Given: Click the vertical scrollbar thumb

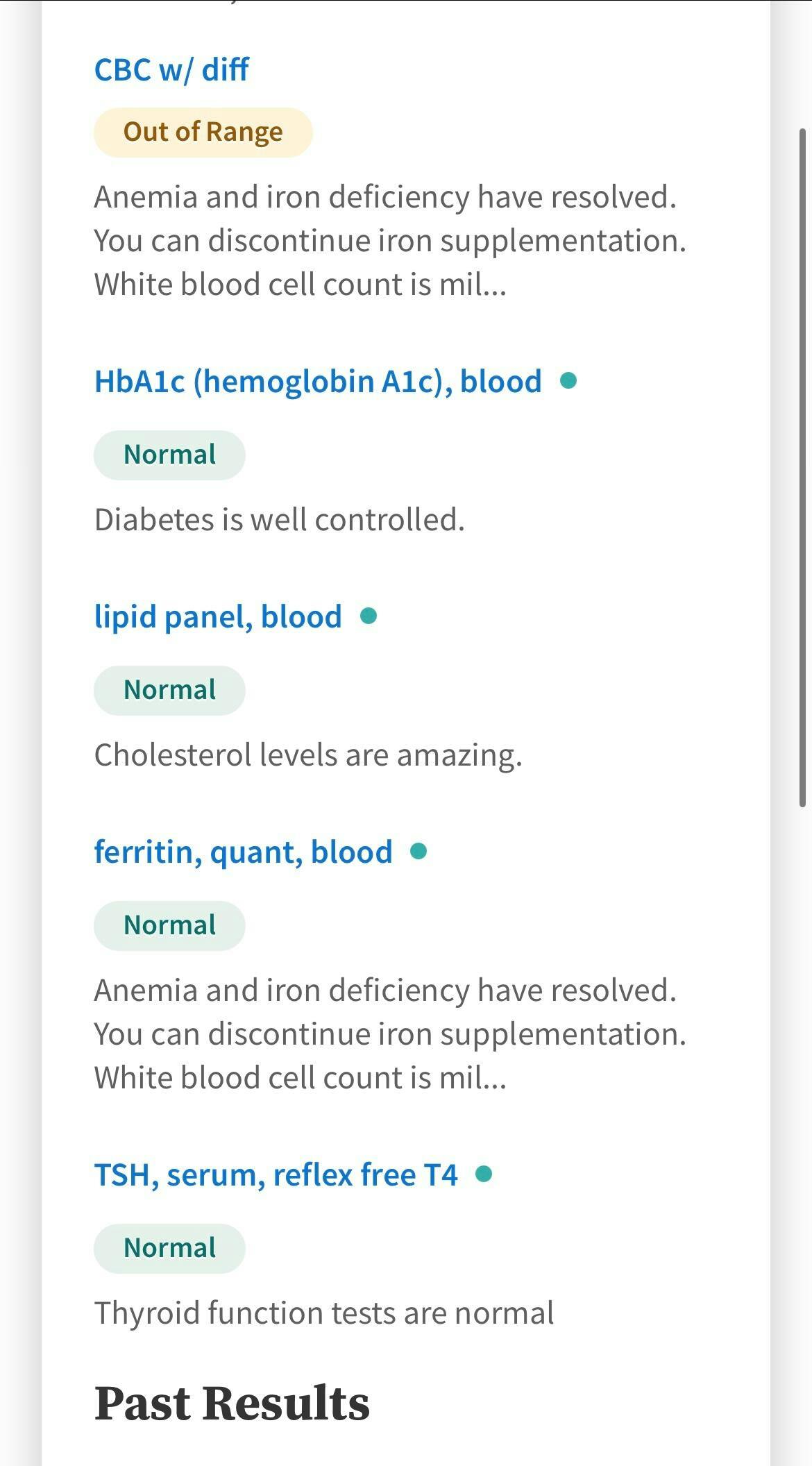Looking at the screenshot, I should pyautogui.click(x=803, y=466).
